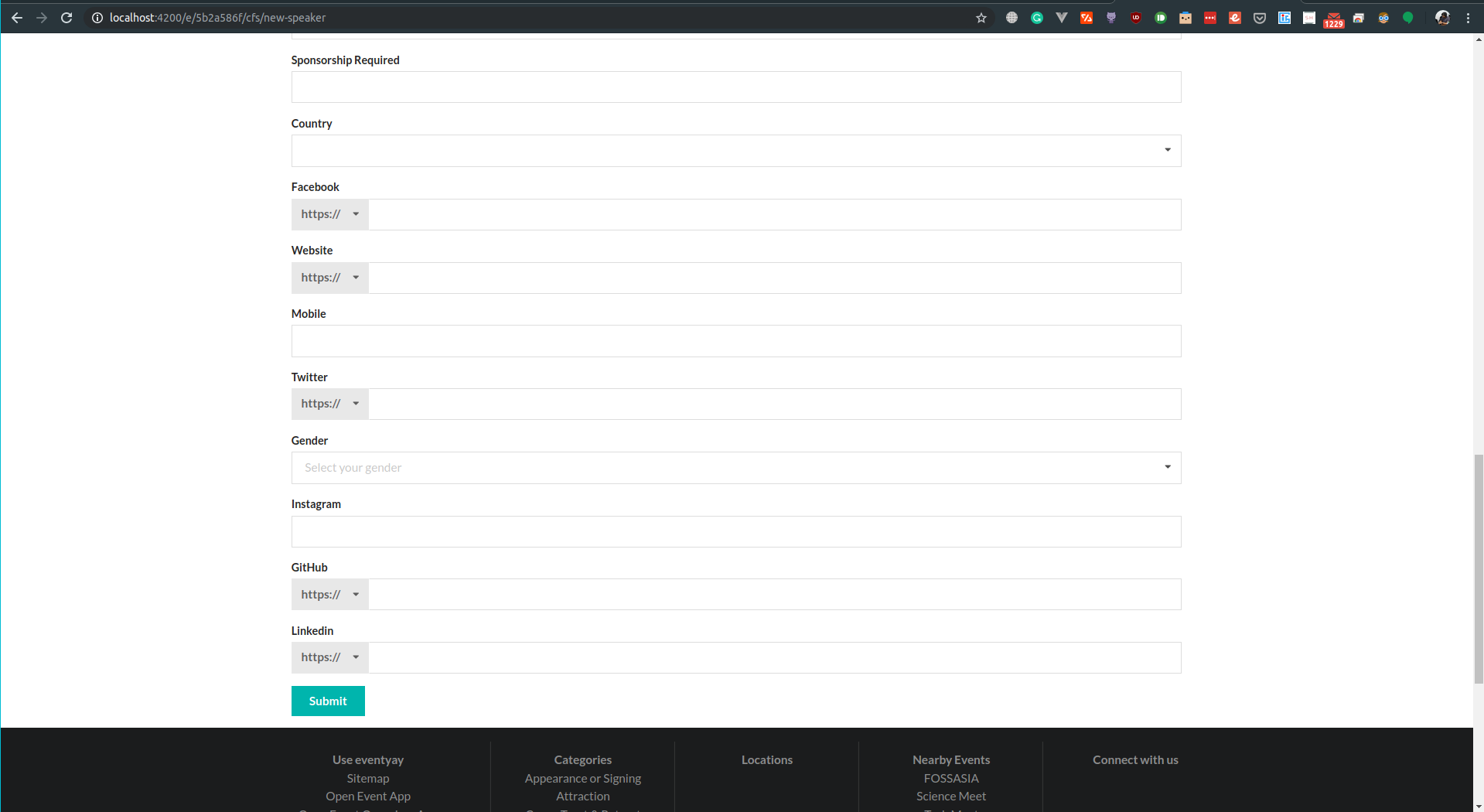Viewport: 1484px width, 812px height.
Task: Go back using the navigation arrow
Action: pyautogui.click(x=16, y=17)
